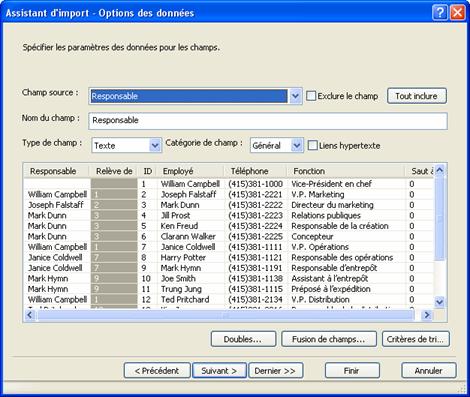Select the ID column header

tap(147, 171)
